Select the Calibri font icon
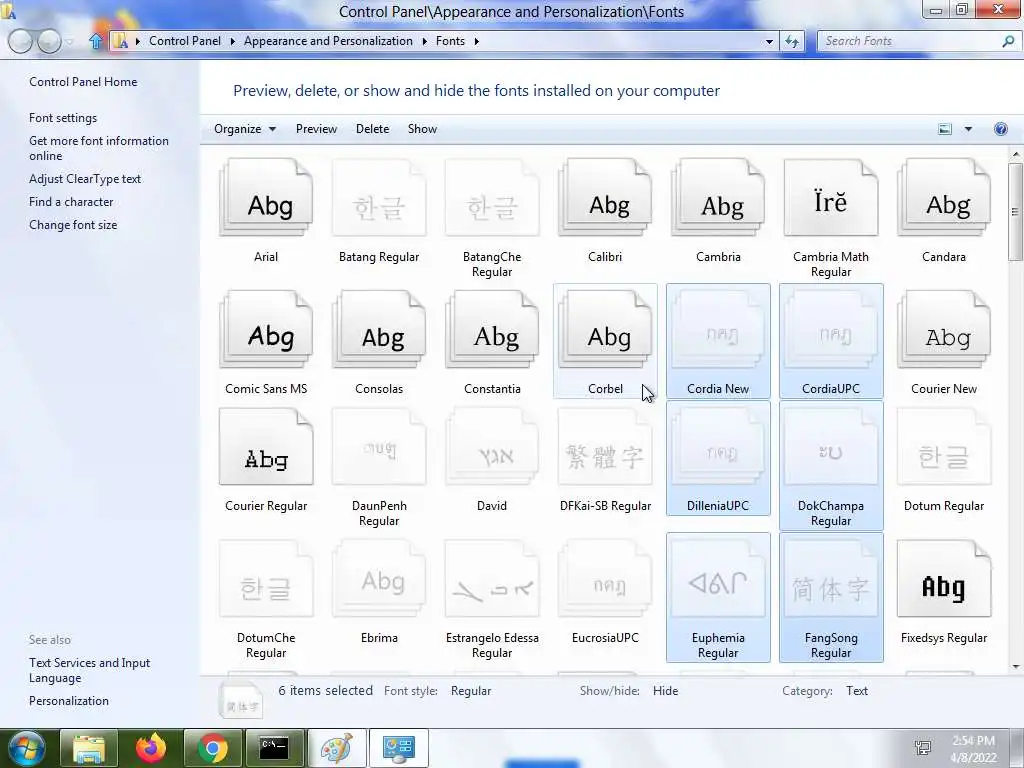Viewport: 1024px width, 768px height. pos(605,197)
